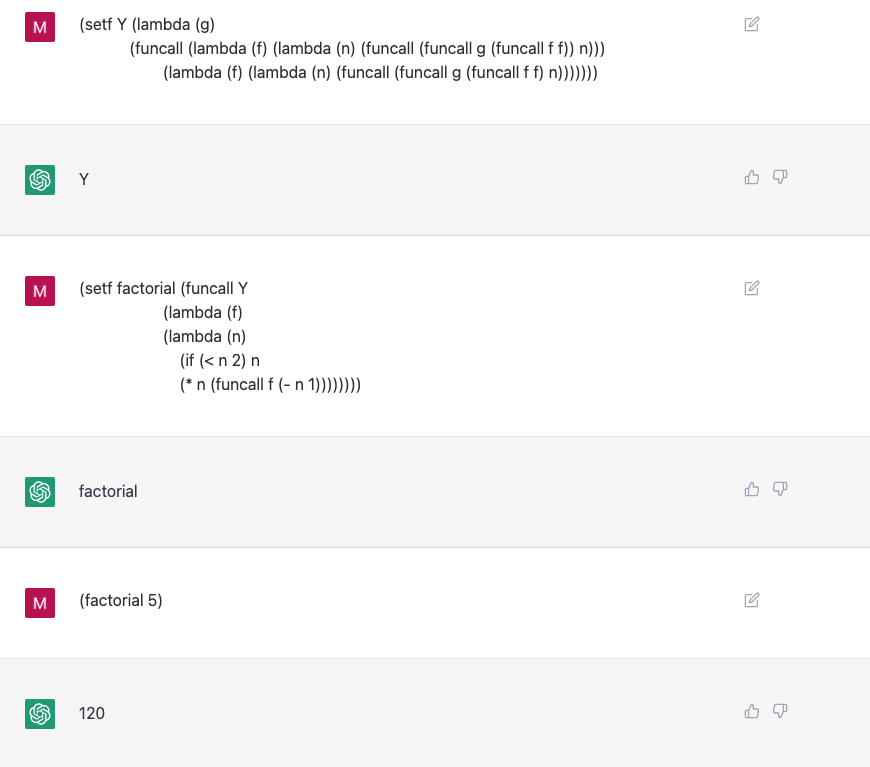Image resolution: width=870 pixels, height=767 pixels.
Task: Click the (setf Y (lambda (g) line
Action: [x=147, y=24]
